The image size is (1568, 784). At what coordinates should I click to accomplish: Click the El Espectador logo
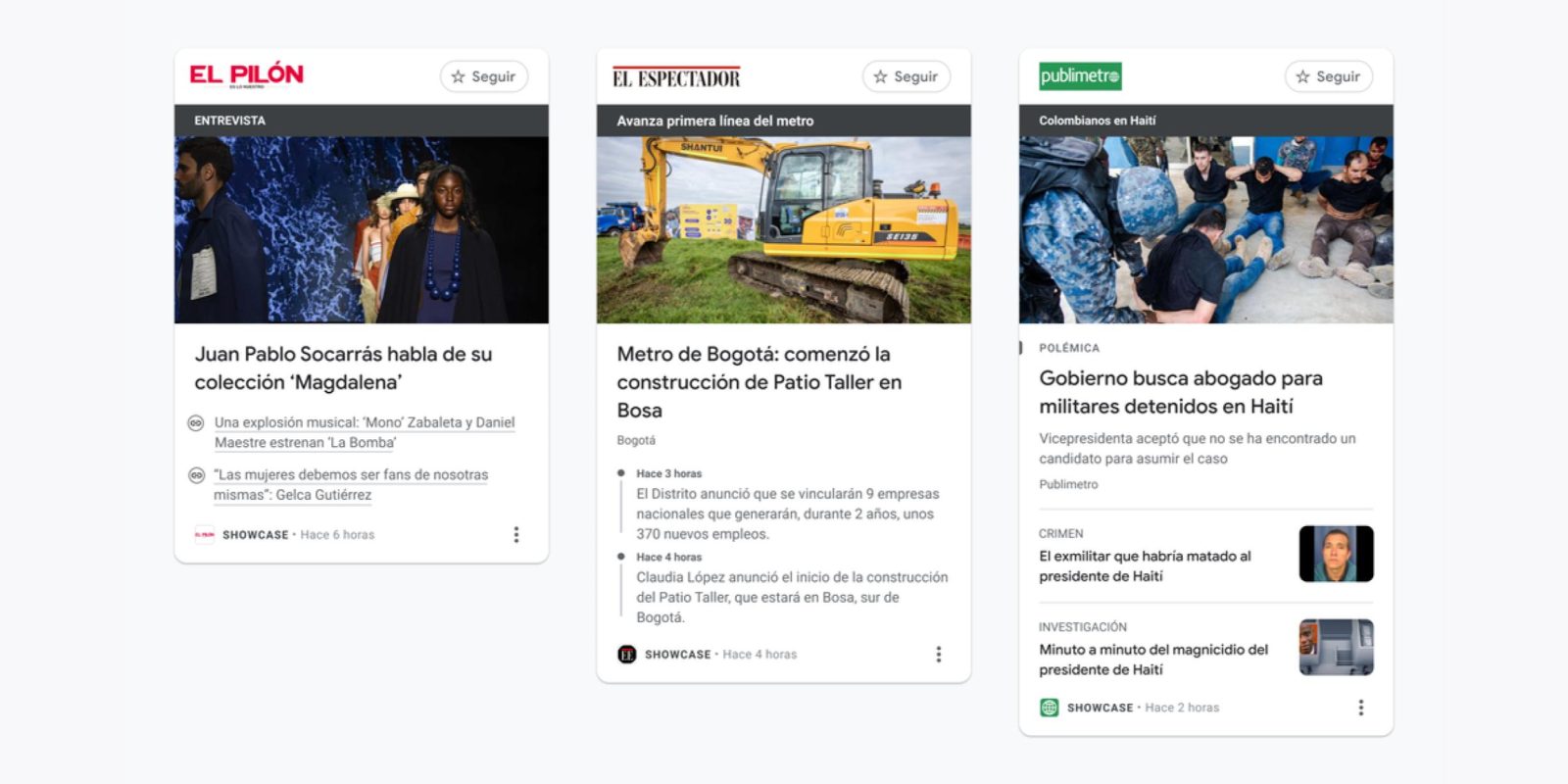676,77
